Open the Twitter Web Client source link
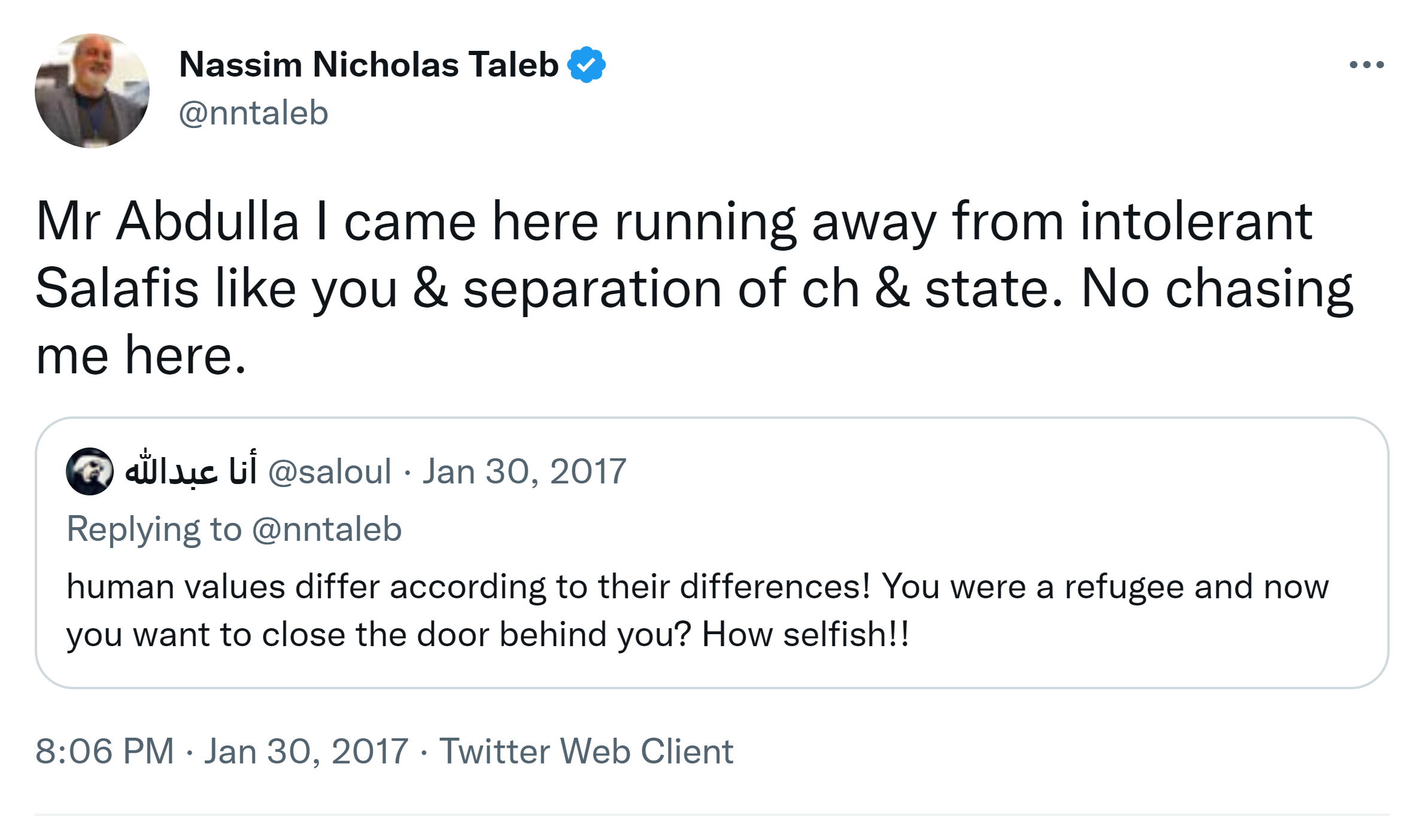 (x=587, y=751)
